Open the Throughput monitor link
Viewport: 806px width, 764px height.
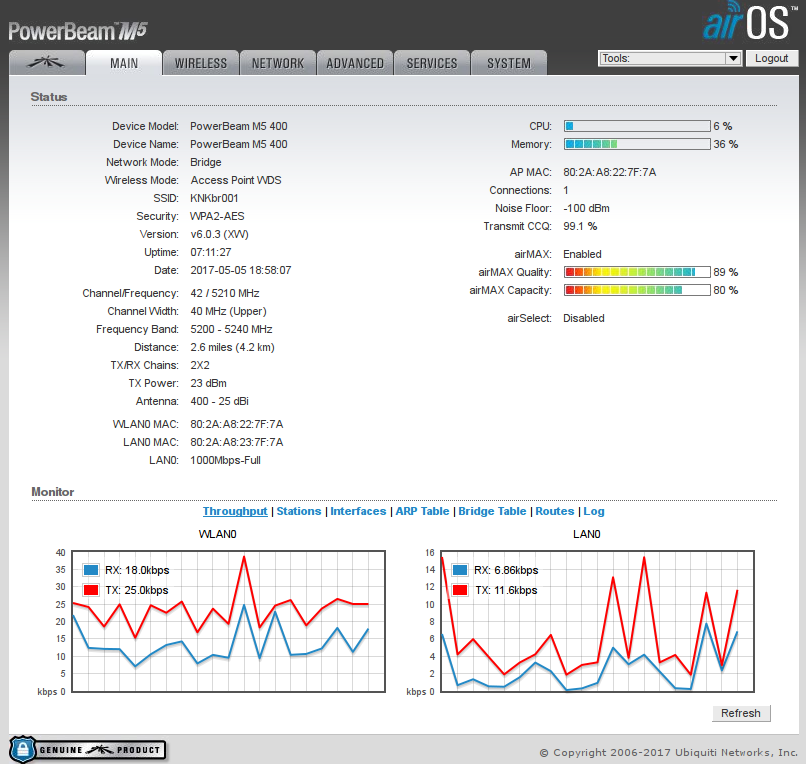click(x=235, y=511)
